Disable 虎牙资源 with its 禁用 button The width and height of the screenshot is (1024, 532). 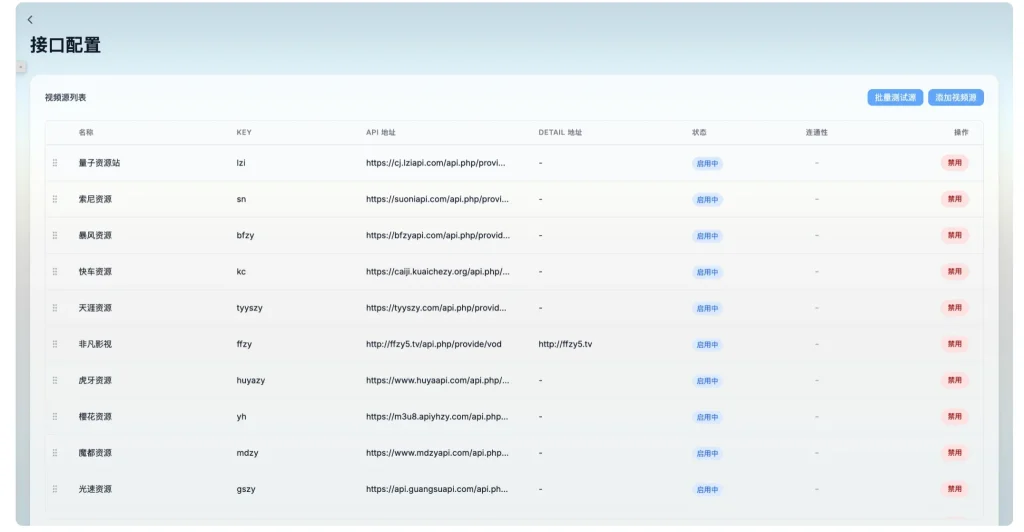[x=954, y=380]
